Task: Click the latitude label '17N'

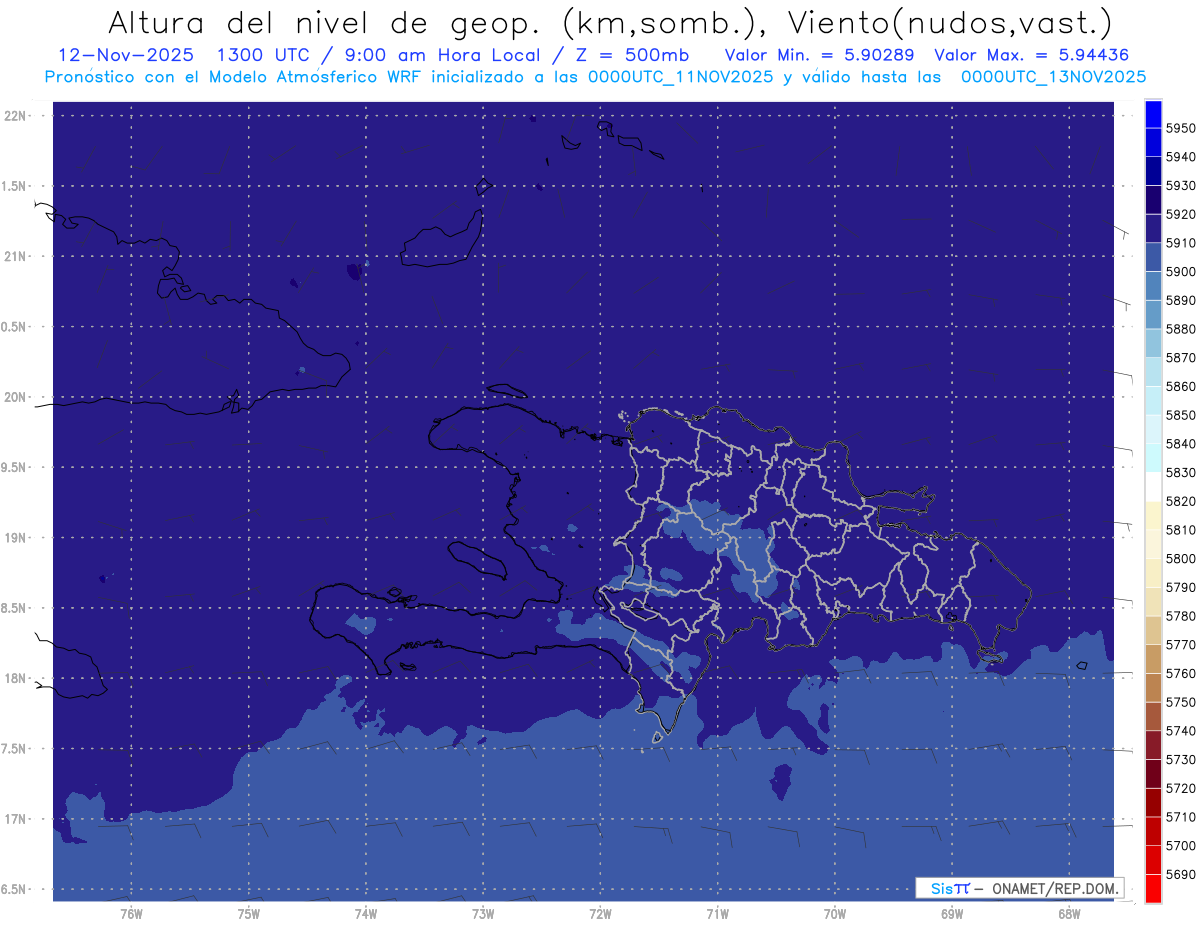Action: [15, 820]
